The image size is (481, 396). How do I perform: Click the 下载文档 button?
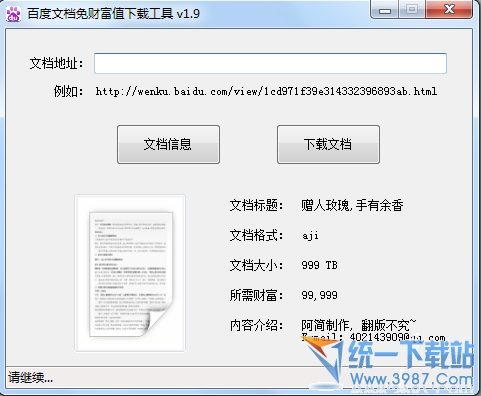pos(328,144)
